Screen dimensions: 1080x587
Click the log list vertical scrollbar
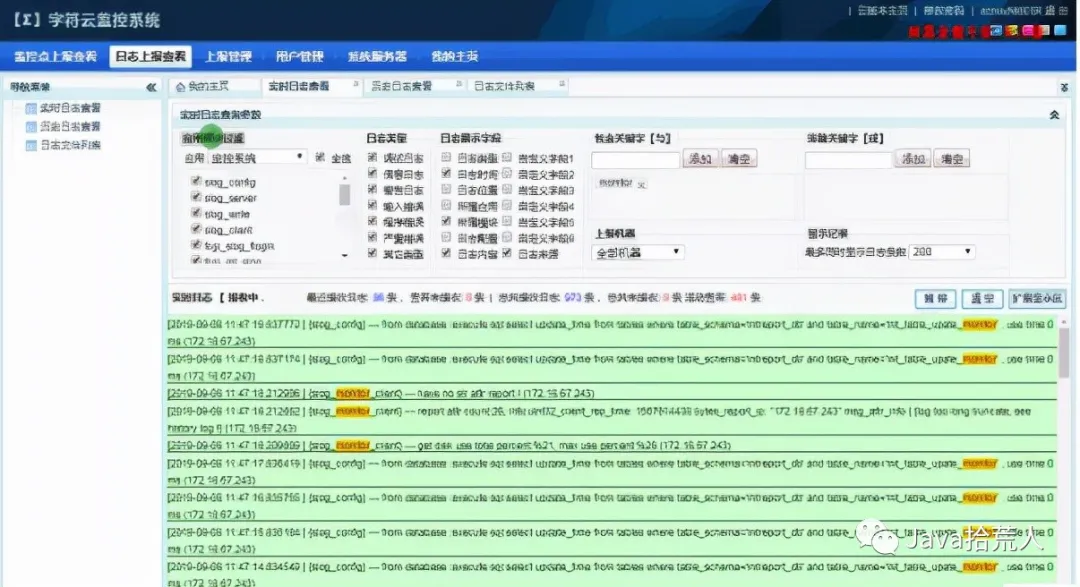1064,353
